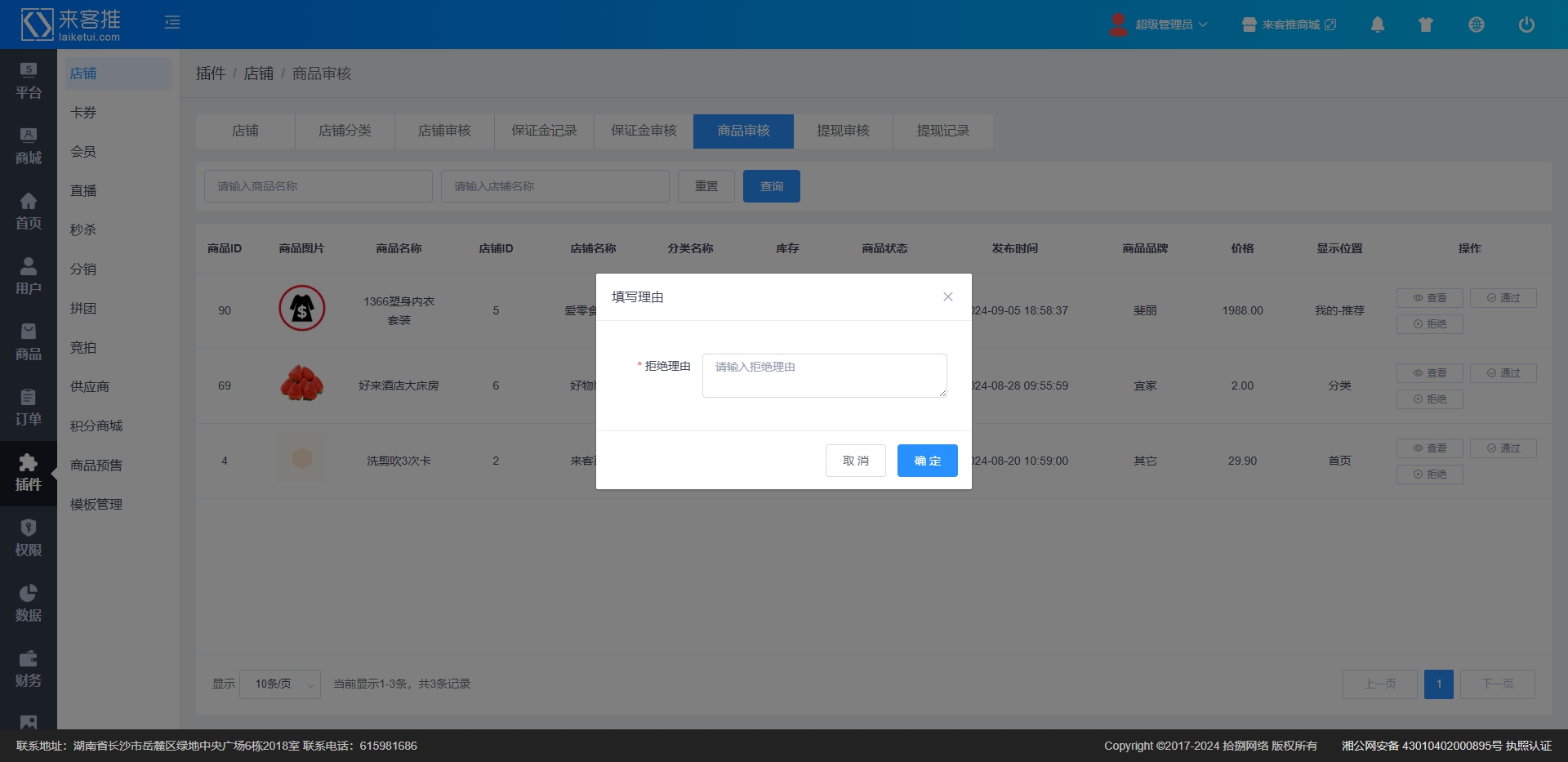Click the 确定 button in dialog
Viewport: 1568px width, 762px height.
pos(927,461)
